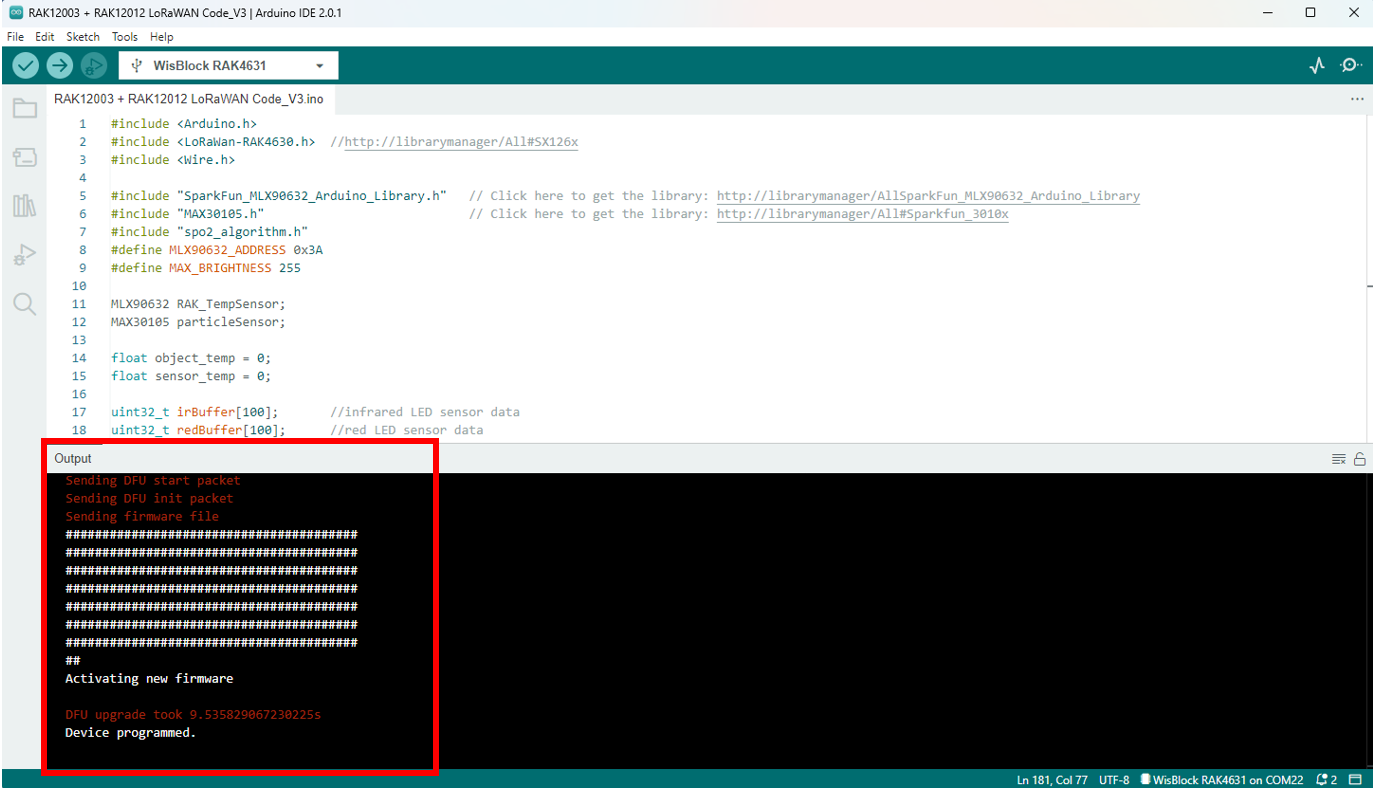Click the UTF-8 encoding status entry
The height and width of the screenshot is (788, 1373).
[1114, 779]
